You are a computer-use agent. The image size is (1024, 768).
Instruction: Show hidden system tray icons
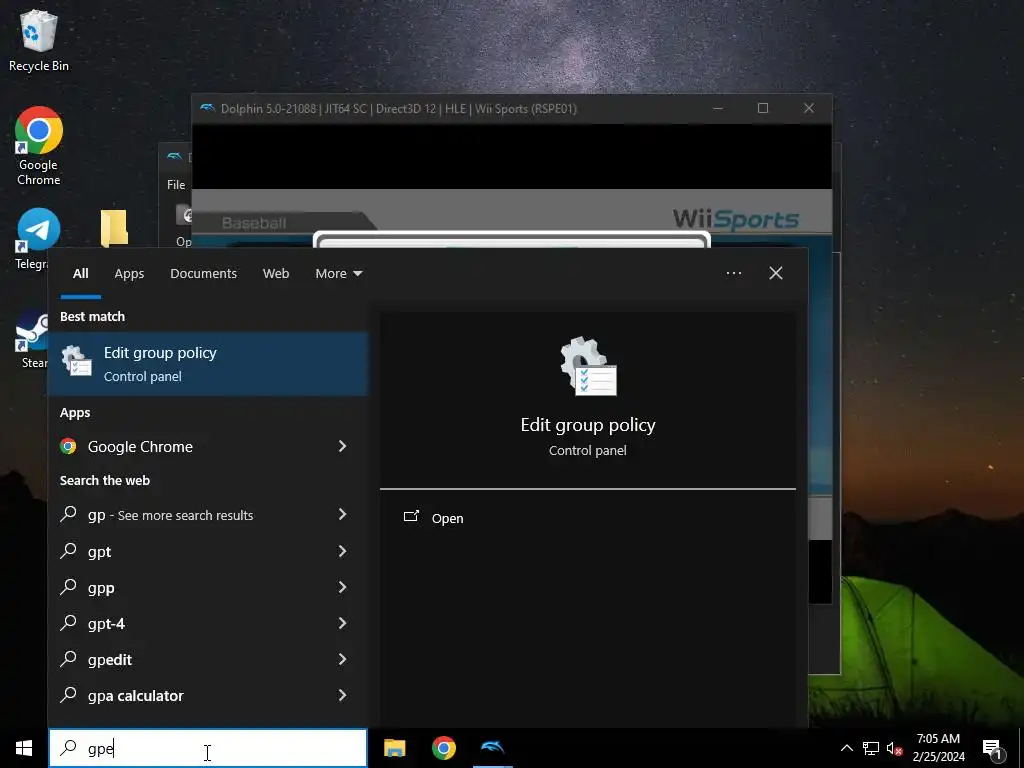point(846,748)
